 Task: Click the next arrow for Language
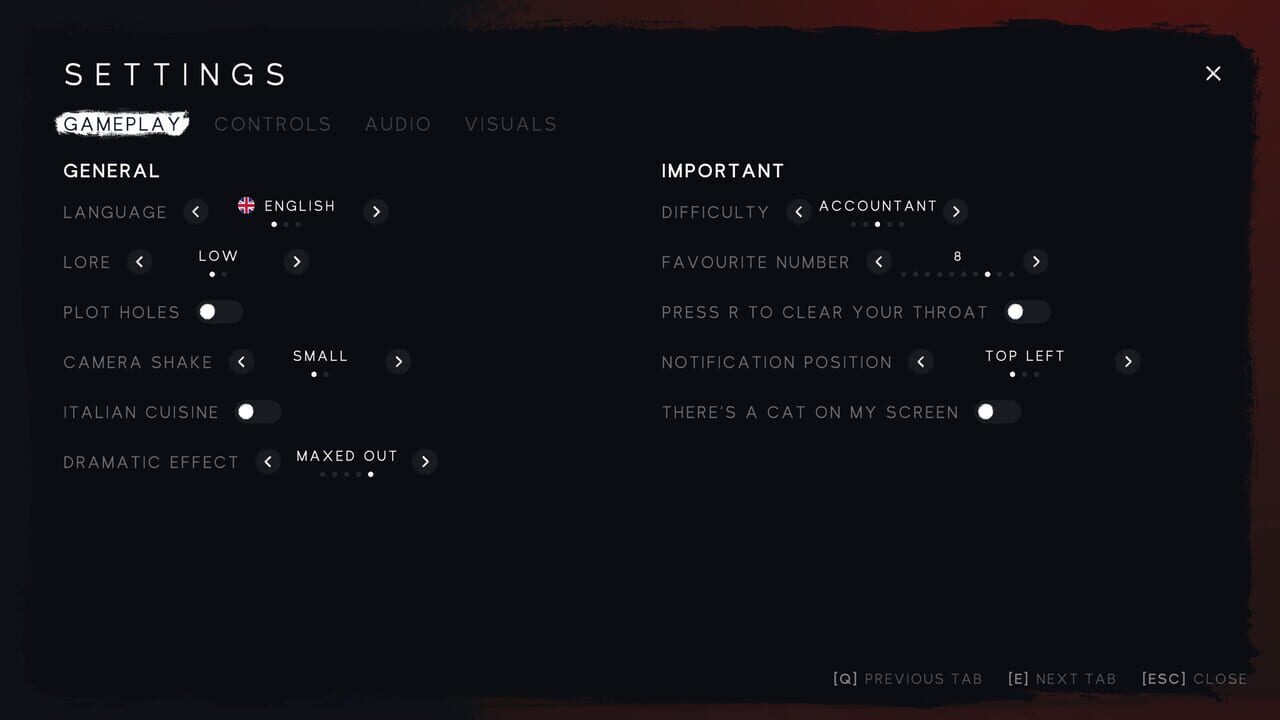(x=376, y=211)
